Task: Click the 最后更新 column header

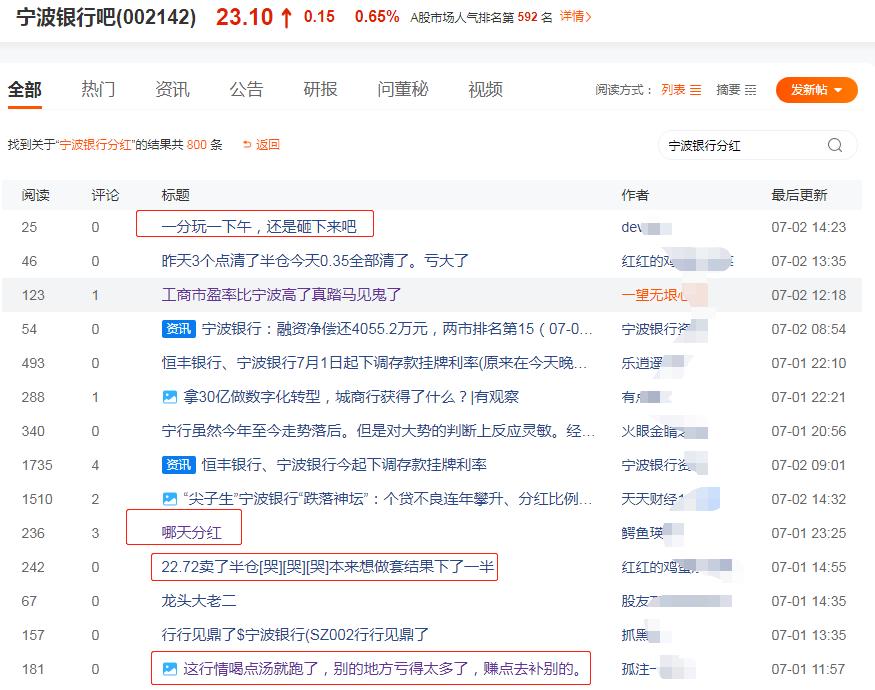Action: click(799, 195)
